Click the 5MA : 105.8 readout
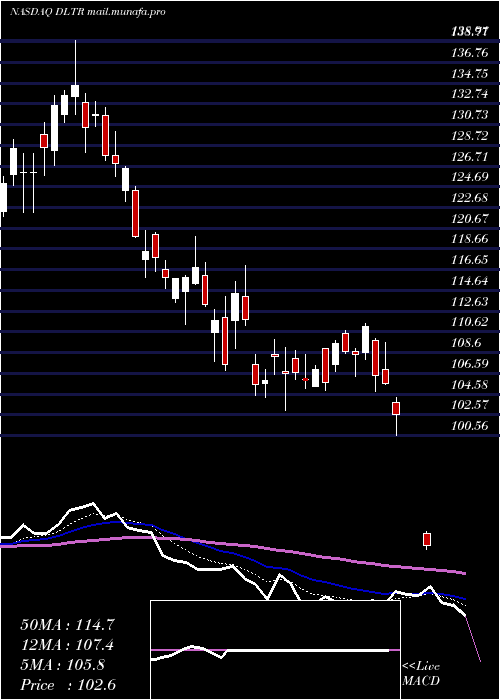Screen dimensions: 500x700 62,665
